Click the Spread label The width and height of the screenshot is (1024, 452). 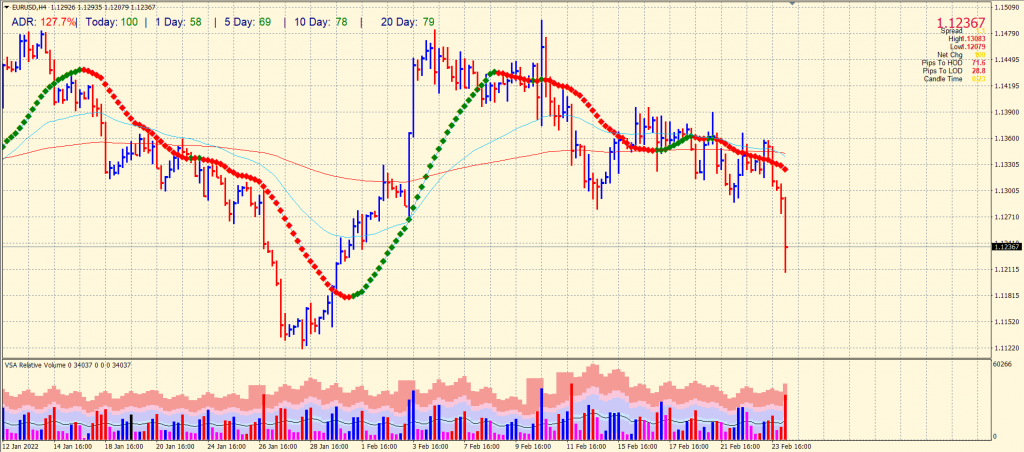tap(951, 31)
